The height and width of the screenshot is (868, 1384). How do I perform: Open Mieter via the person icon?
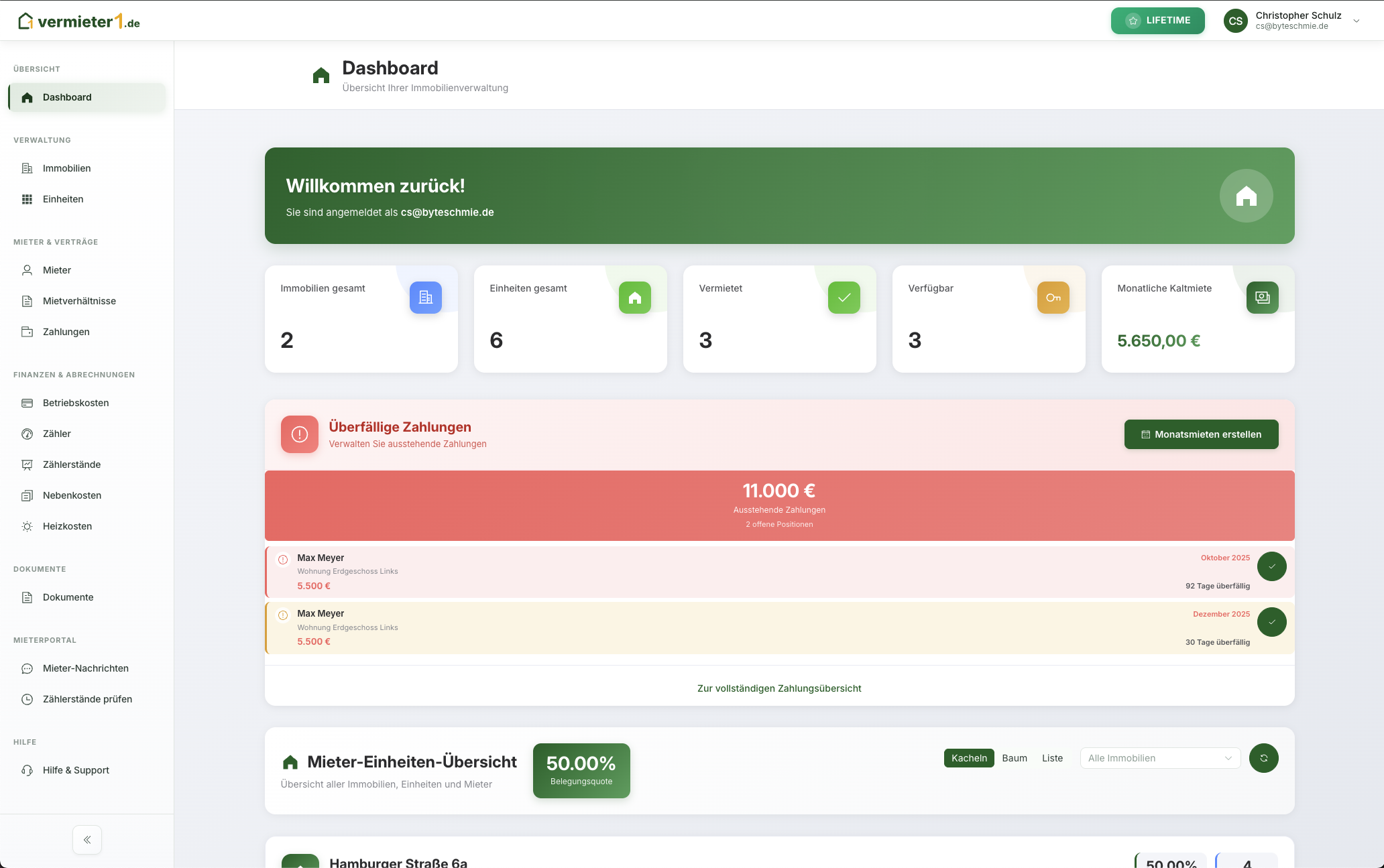tap(27, 270)
